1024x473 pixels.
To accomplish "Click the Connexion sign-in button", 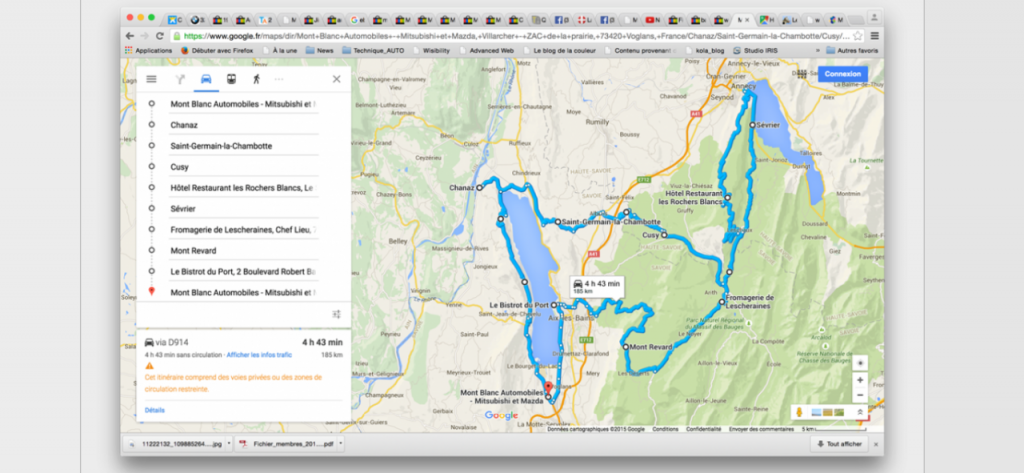I will tap(842, 74).
